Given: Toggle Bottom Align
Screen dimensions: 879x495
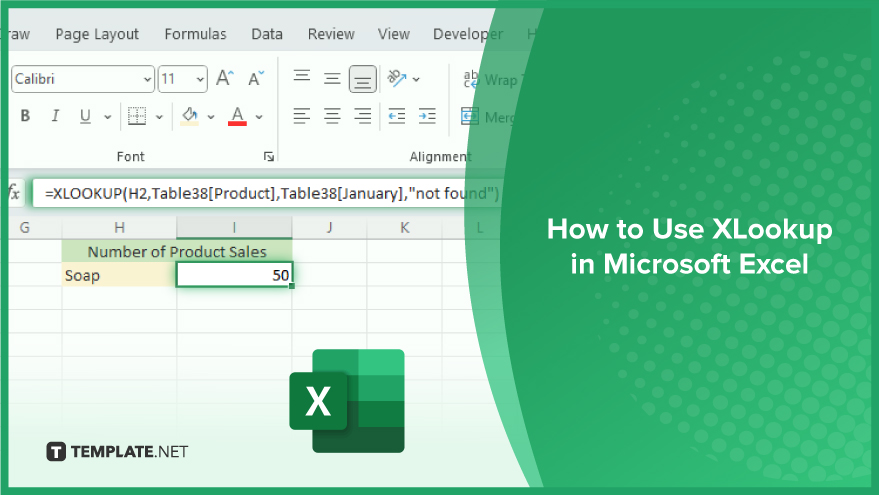Looking at the screenshot, I should pyautogui.click(x=363, y=79).
